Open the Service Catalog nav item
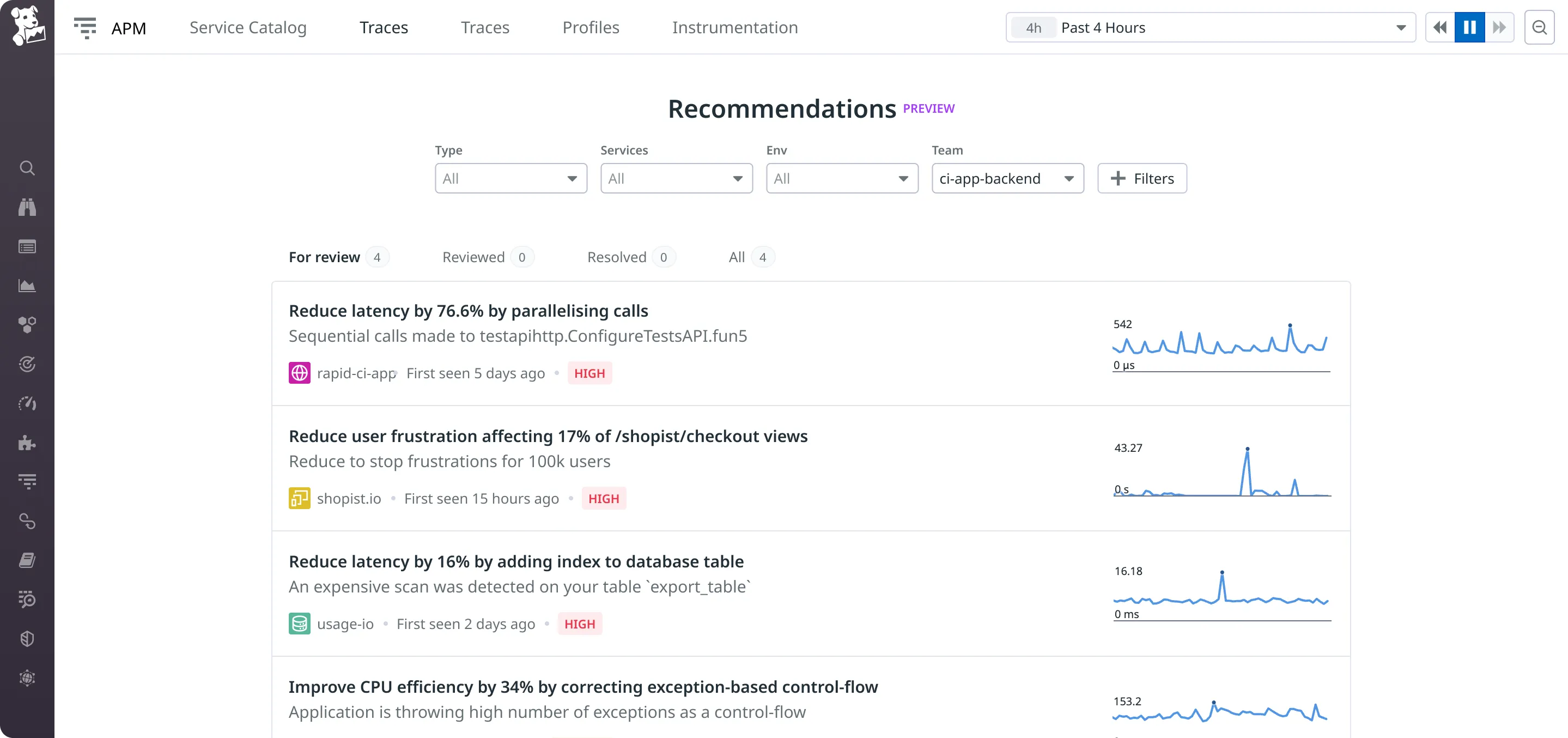 (248, 27)
